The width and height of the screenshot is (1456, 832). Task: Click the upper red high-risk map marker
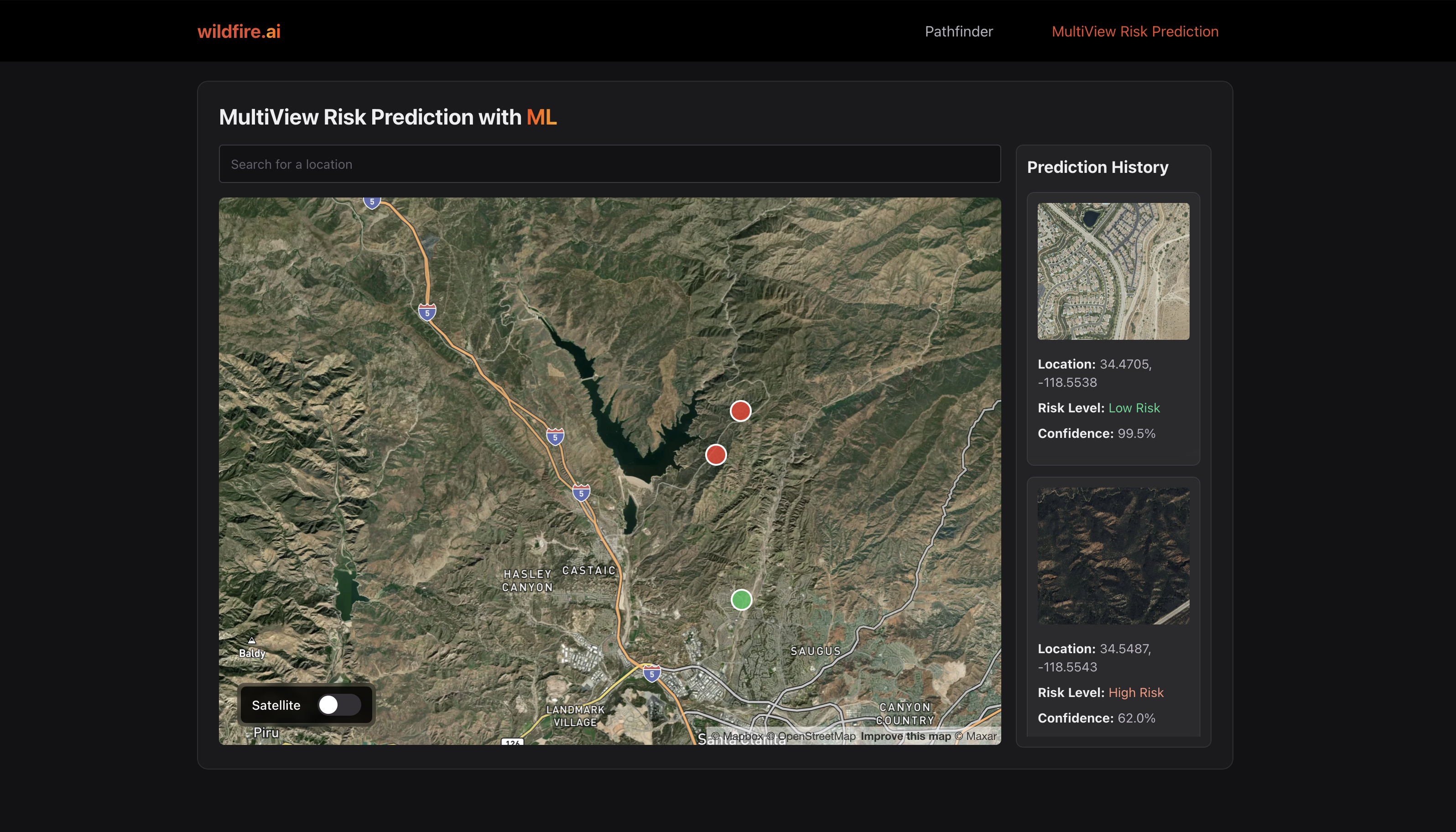coord(740,411)
